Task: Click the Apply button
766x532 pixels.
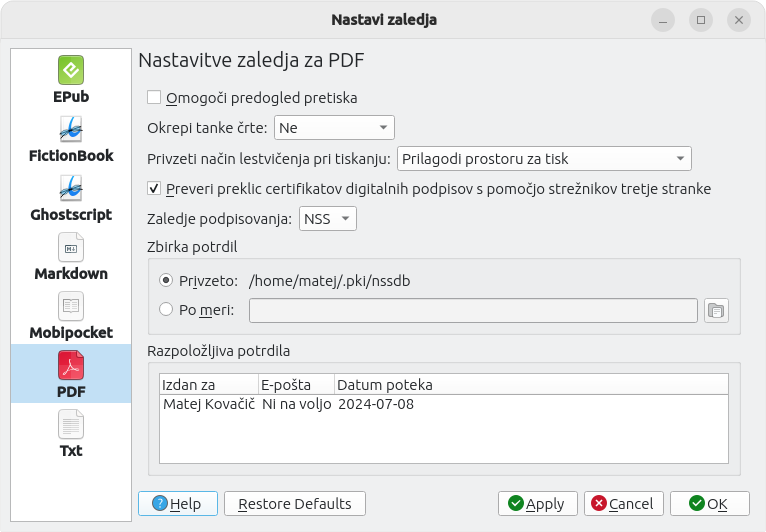Action: 538,504
